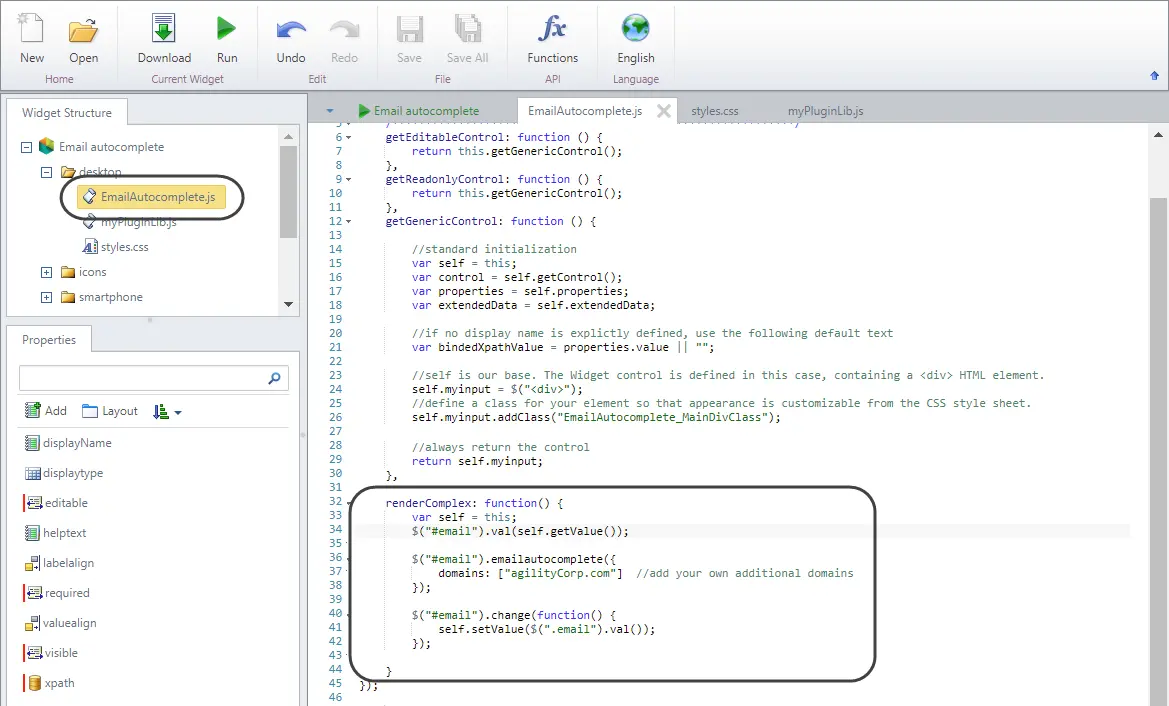Add a new property

click(x=46, y=411)
